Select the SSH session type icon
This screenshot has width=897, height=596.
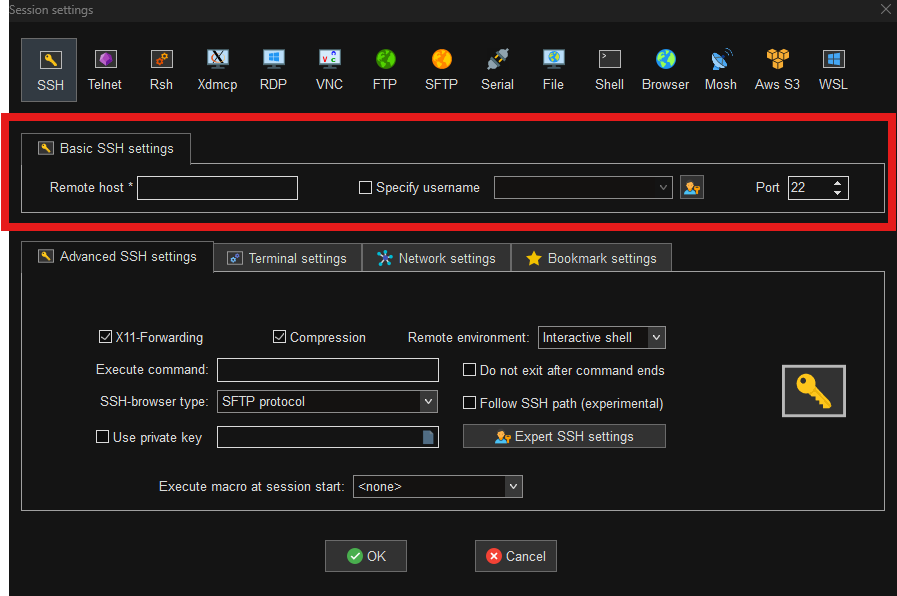point(49,70)
